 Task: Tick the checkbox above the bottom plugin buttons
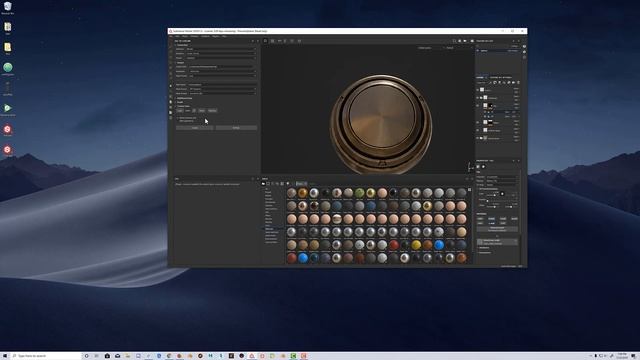coord(178,118)
